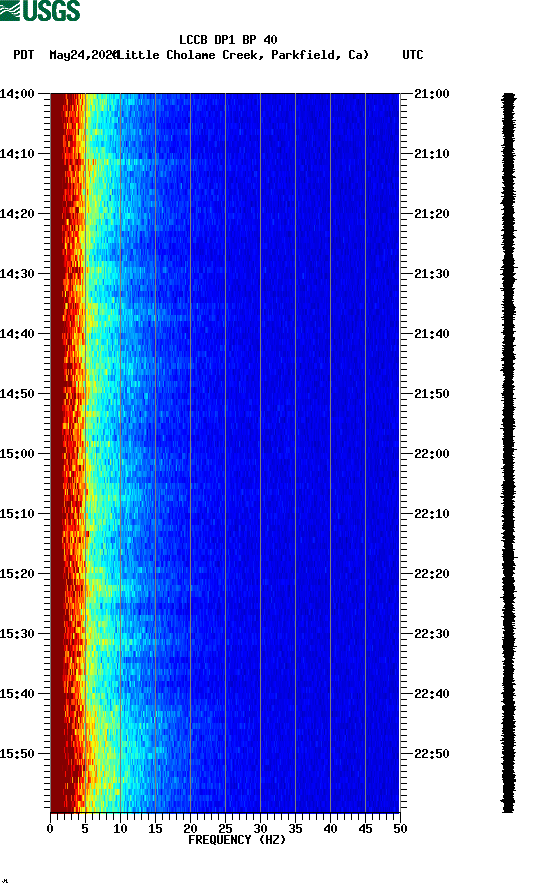This screenshot has width=552, height=892.
Task: Click the 'PDT' timezone label
Action: [24, 55]
